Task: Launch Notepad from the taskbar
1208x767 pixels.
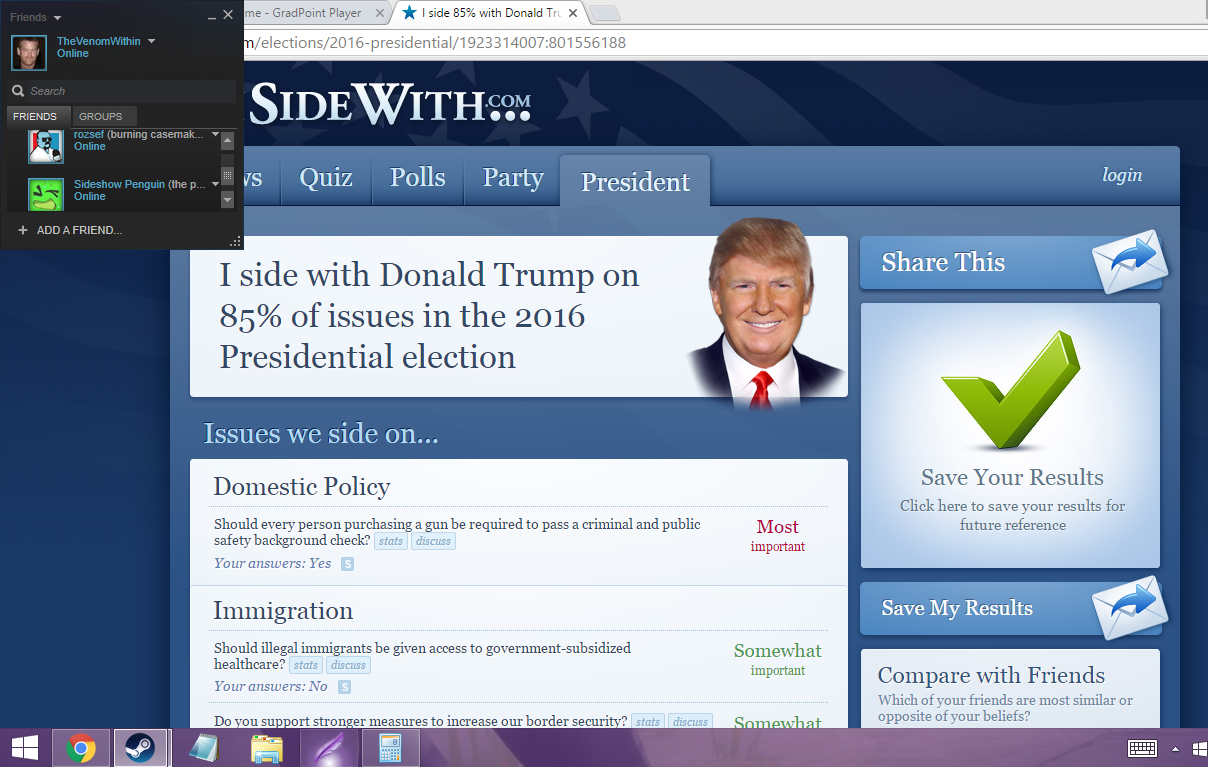Action: [x=205, y=748]
